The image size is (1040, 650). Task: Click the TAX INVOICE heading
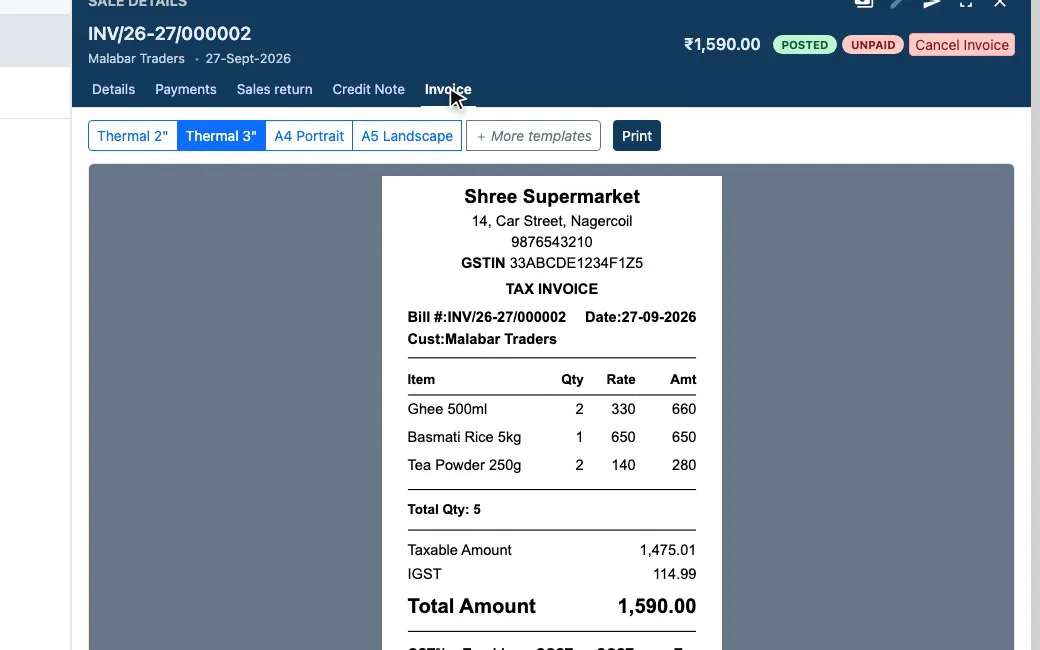pyautogui.click(x=552, y=289)
